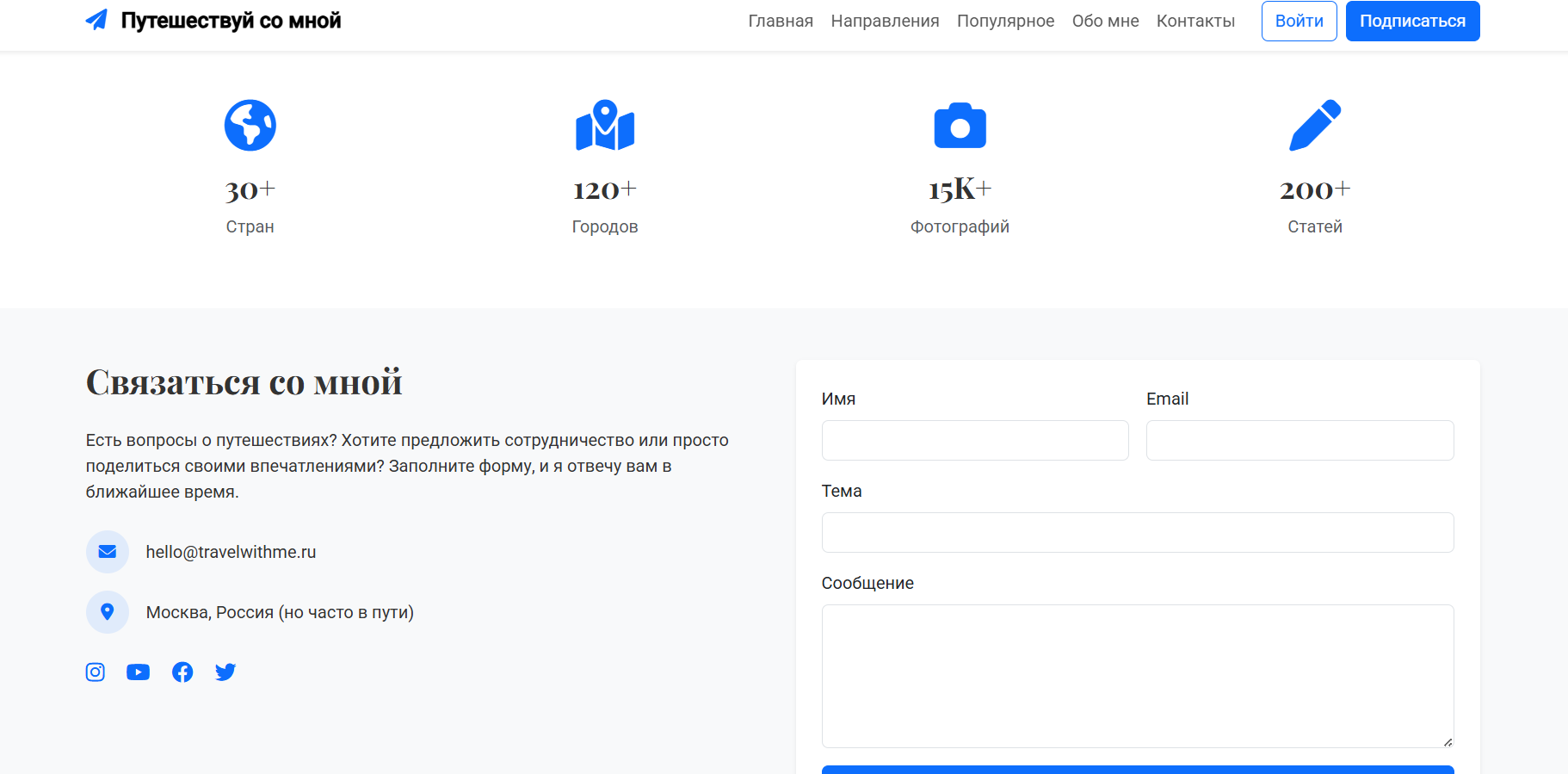Focus the Email input field

[x=1300, y=440]
